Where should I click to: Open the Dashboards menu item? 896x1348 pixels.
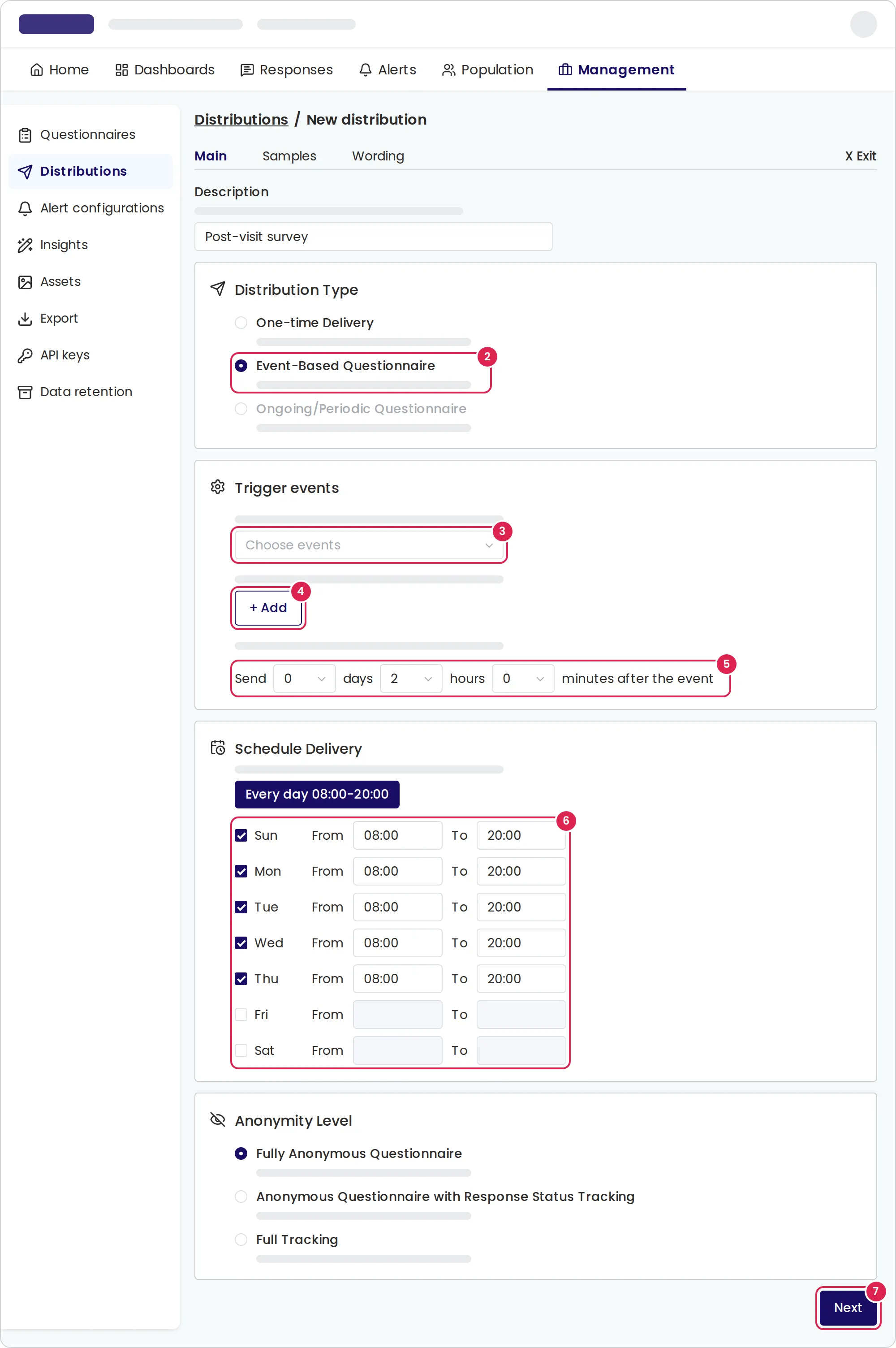[x=164, y=70]
